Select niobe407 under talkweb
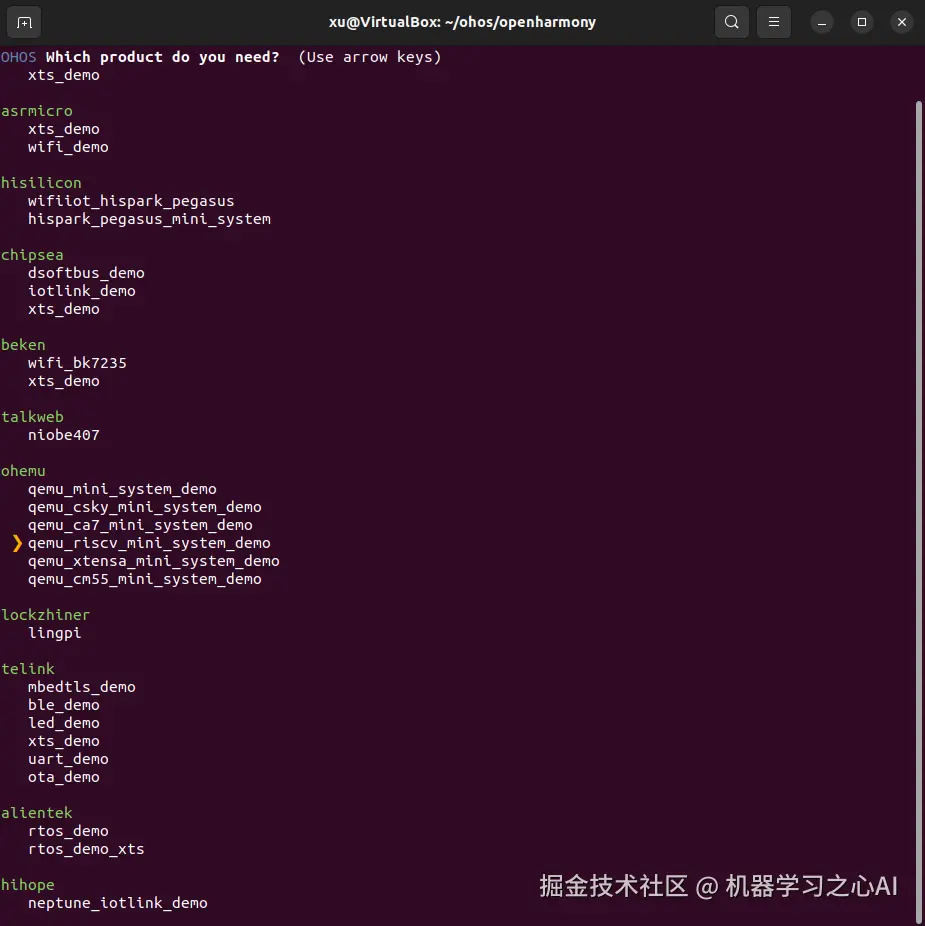The width and height of the screenshot is (925, 926). (63, 435)
